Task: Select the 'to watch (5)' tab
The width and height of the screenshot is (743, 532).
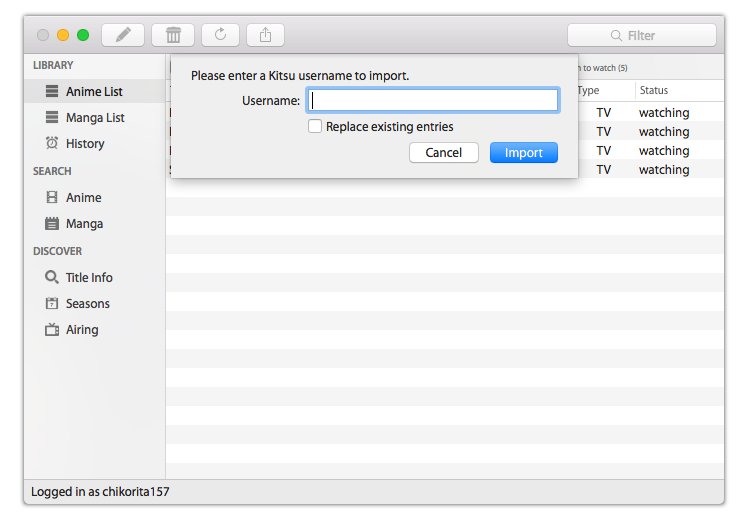Action: pos(605,68)
